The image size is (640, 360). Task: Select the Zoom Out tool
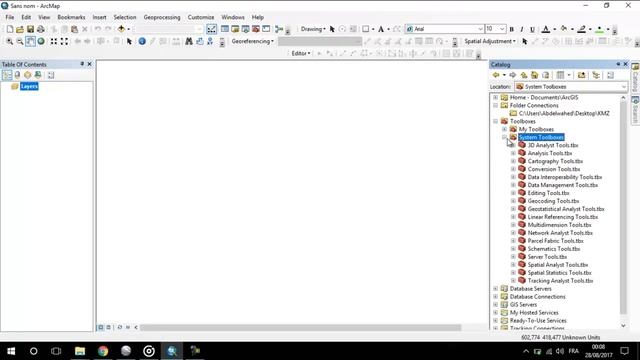coord(20,41)
